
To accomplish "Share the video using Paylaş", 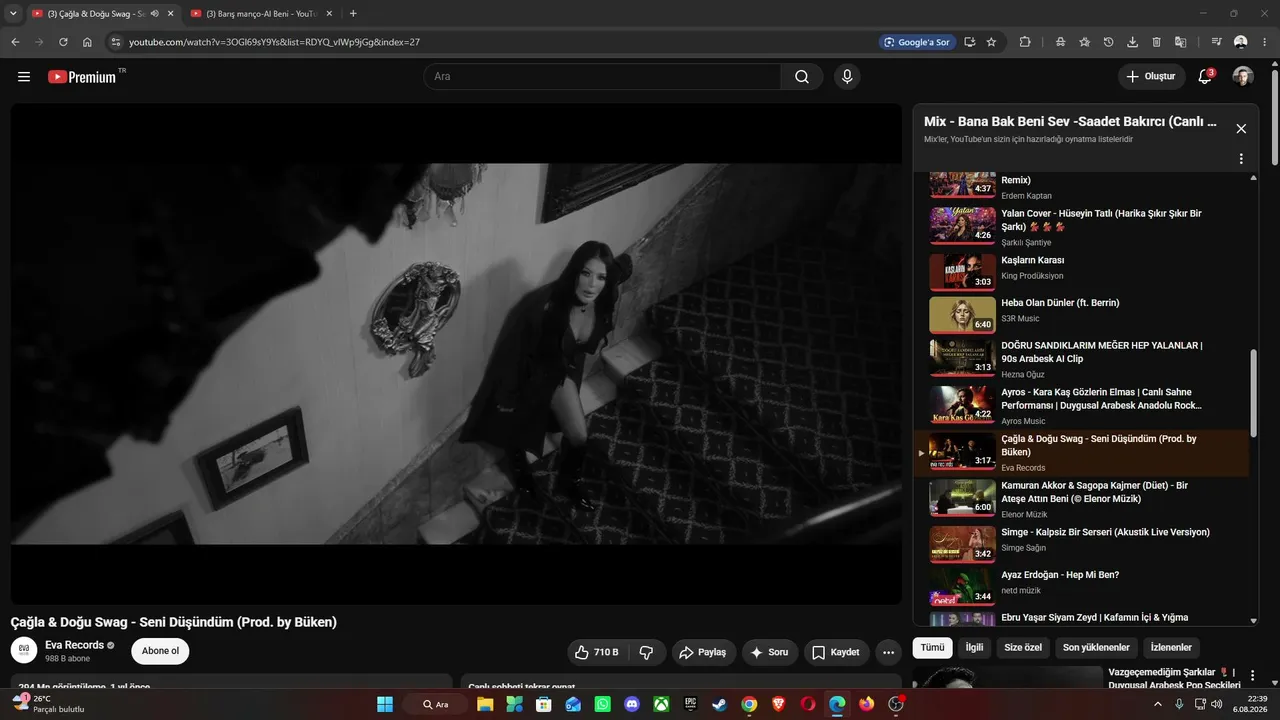I will click(x=704, y=652).
